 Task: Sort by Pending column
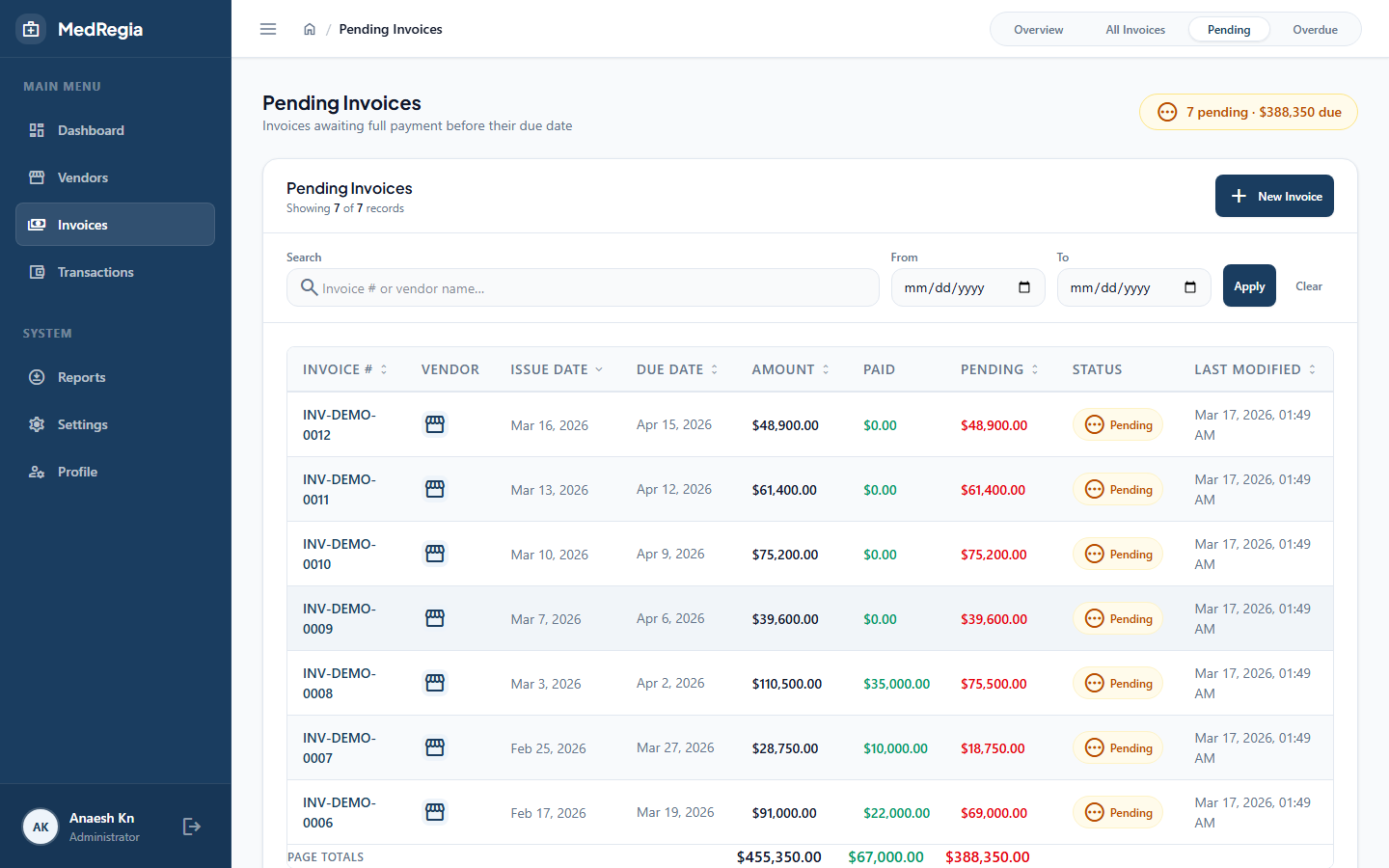pos(1000,369)
